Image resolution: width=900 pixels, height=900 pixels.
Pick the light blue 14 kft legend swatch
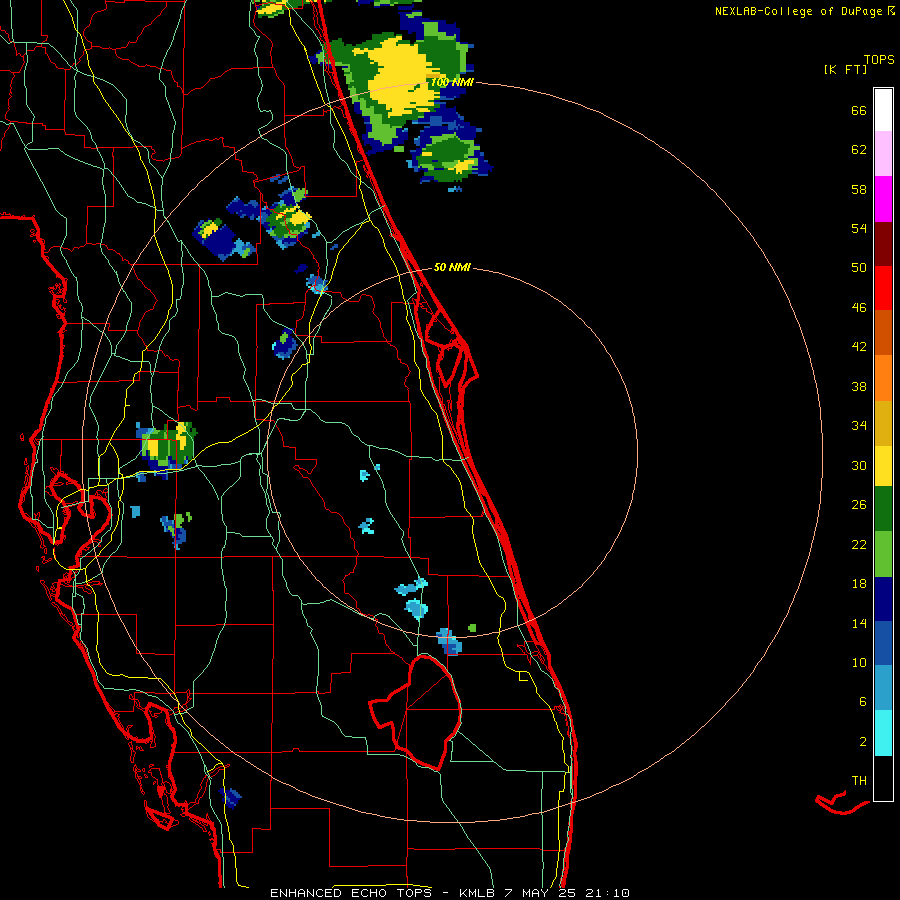(x=883, y=688)
